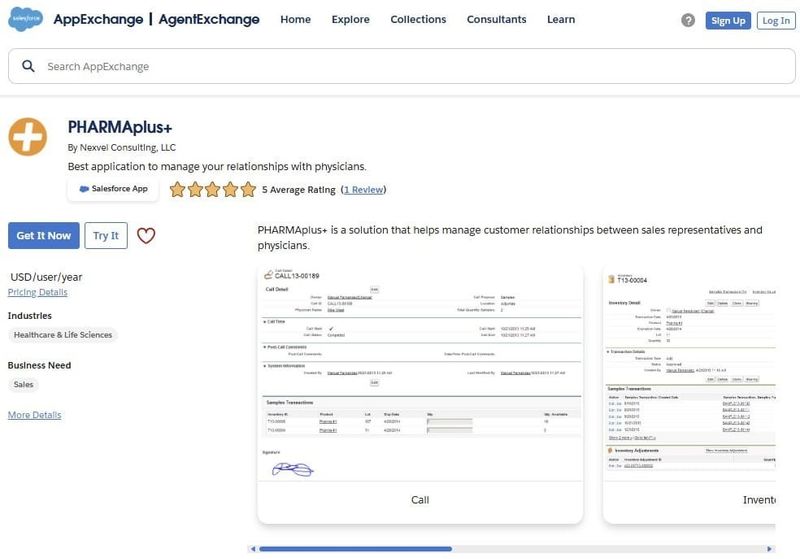This screenshot has width=800, height=559.
Task: Click the AppExchange title link
Action: (x=98, y=19)
